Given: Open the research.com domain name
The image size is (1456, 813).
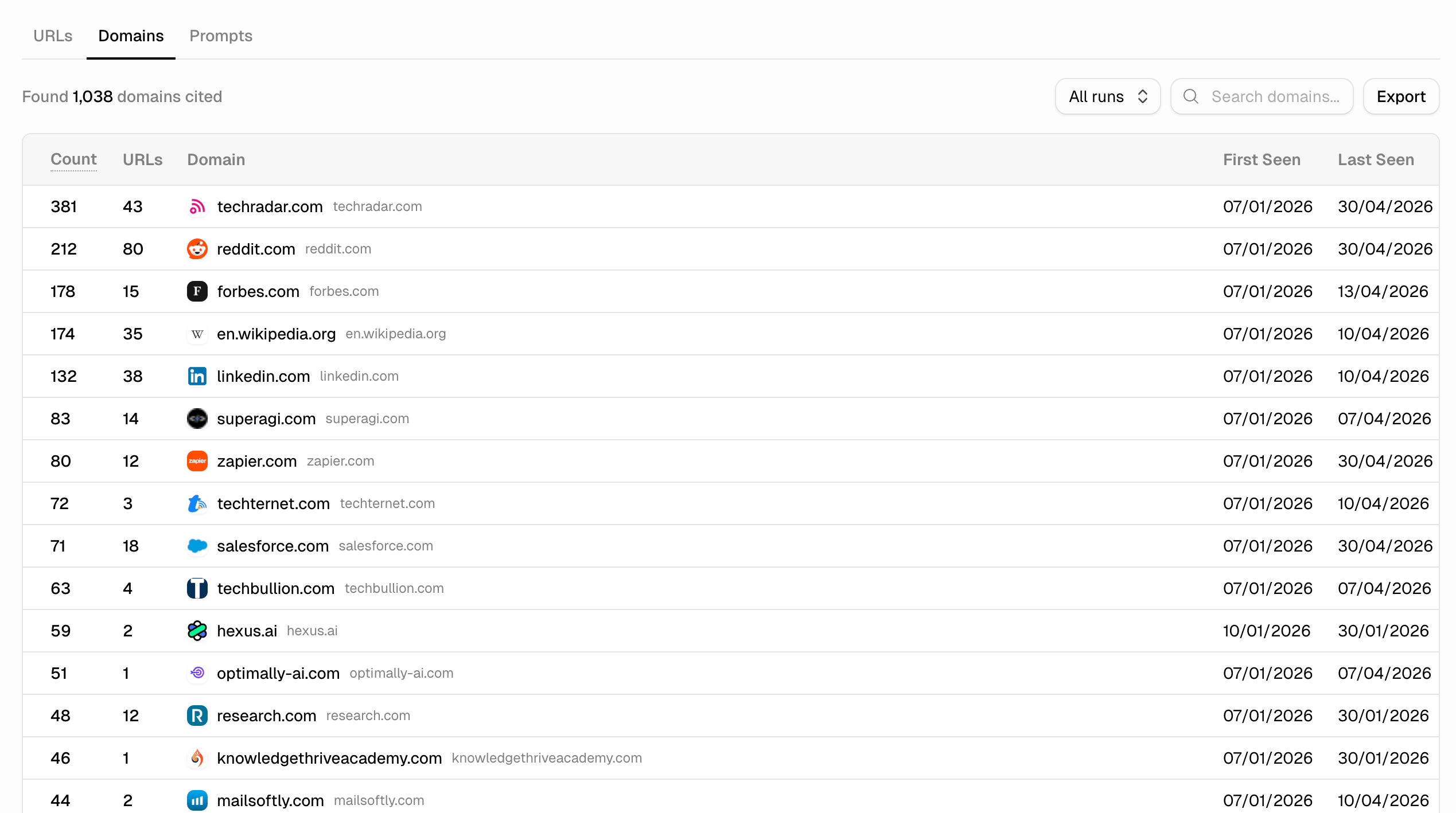Looking at the screenshot, I should [266, 716].
